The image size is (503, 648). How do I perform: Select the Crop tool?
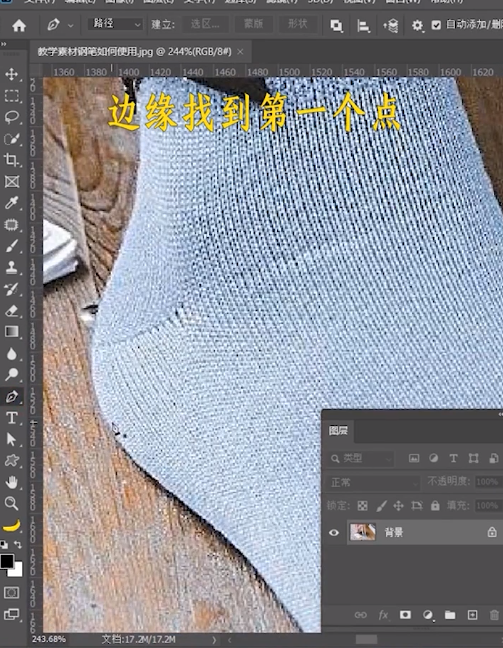point(12,160)
